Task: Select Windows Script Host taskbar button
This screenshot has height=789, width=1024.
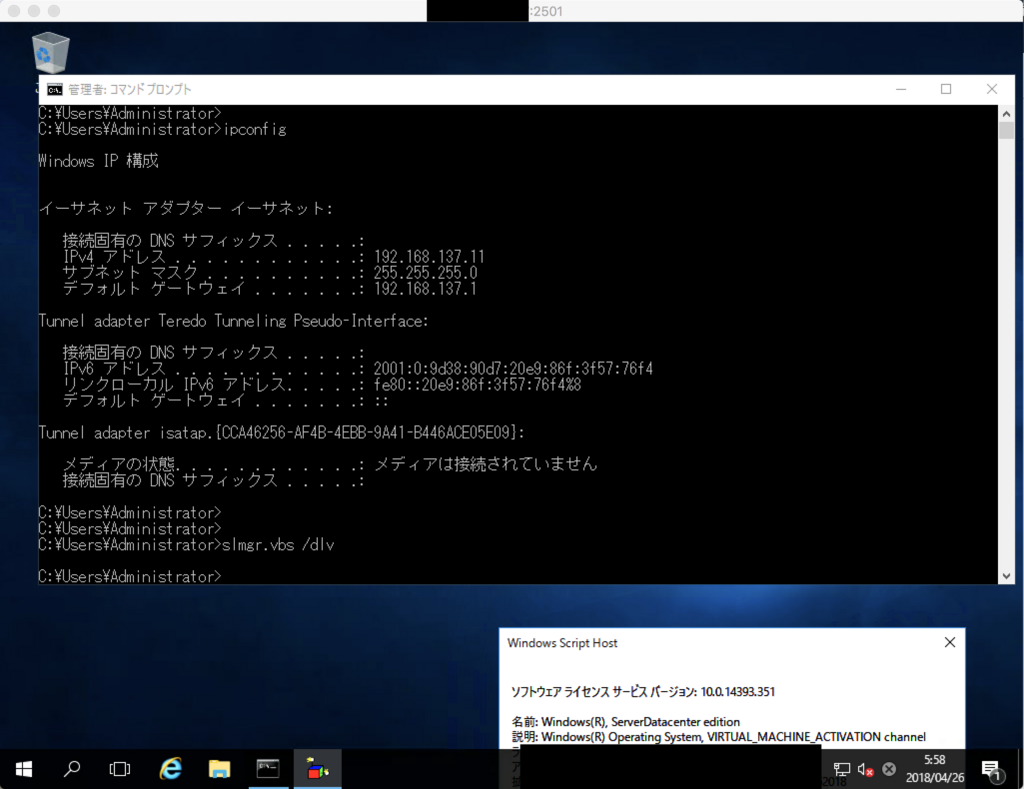Action: click(x=317, y=769)
